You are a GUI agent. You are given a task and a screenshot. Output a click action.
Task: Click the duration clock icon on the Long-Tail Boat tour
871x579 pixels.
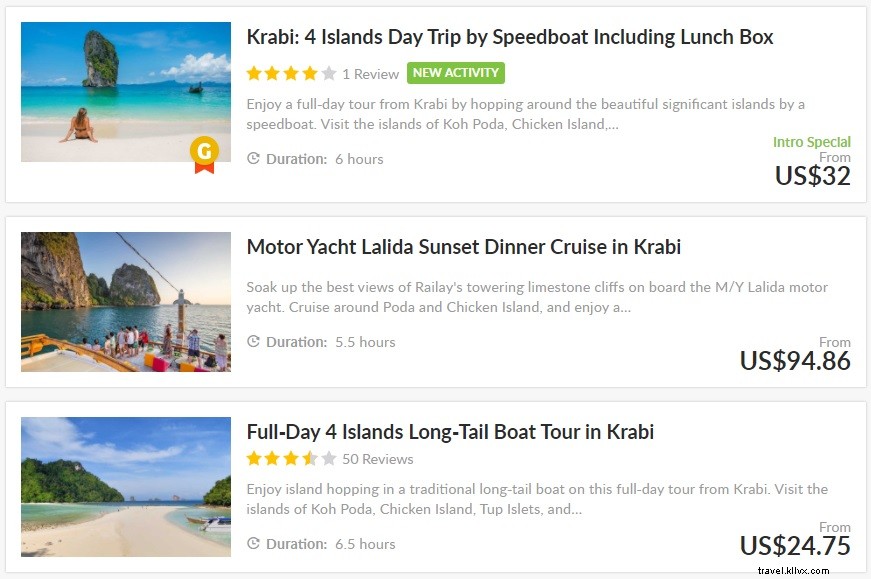tap(254, 544)
